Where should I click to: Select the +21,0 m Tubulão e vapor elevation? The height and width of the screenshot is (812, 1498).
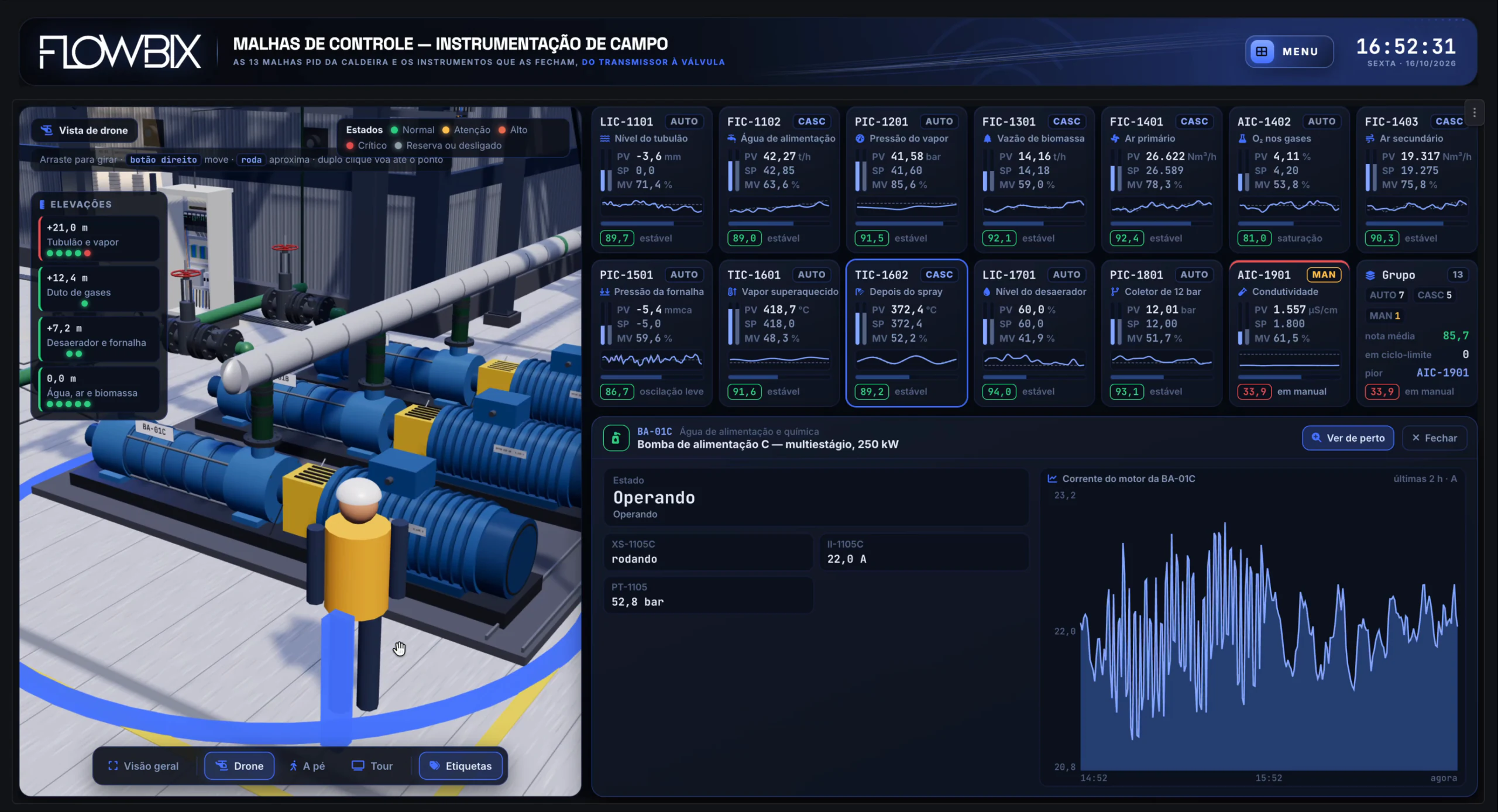pos(99,239)
